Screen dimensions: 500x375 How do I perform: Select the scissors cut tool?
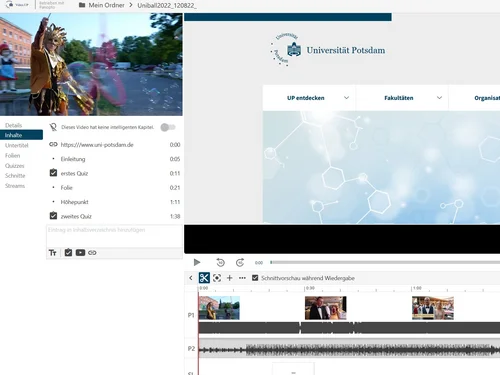point(204,278)
